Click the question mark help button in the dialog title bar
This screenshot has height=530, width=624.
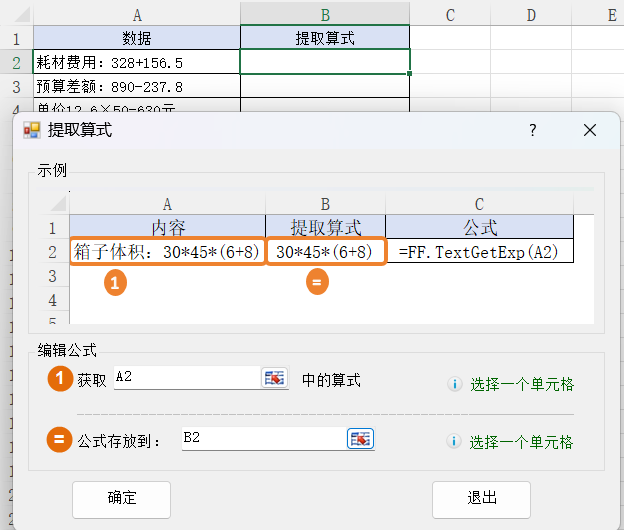pyautogui.click(x=533, y=130)
